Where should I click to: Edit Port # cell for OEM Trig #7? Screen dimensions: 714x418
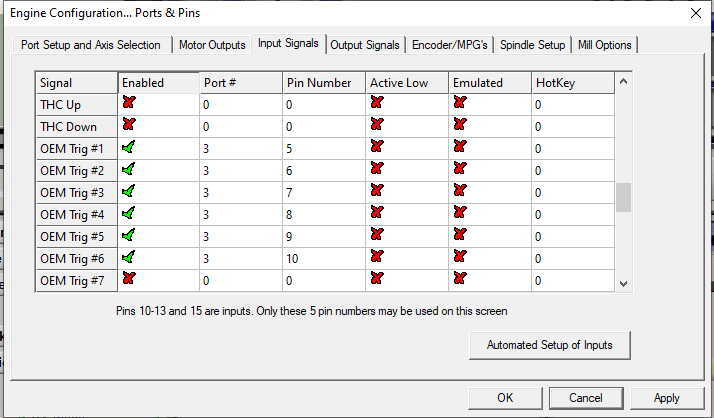pos(241,280)
